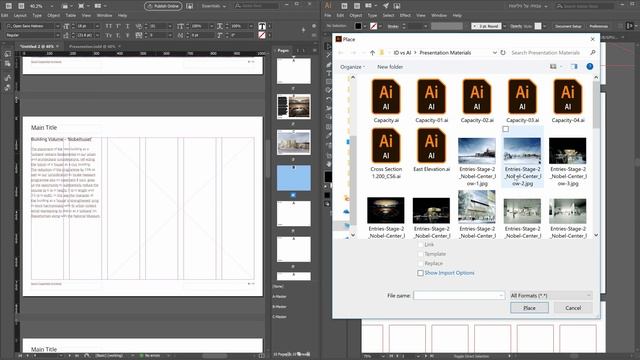Click the Cancel button in the Place dialog
The height and width of the screenshot is (360, 640).
[573, 308]
